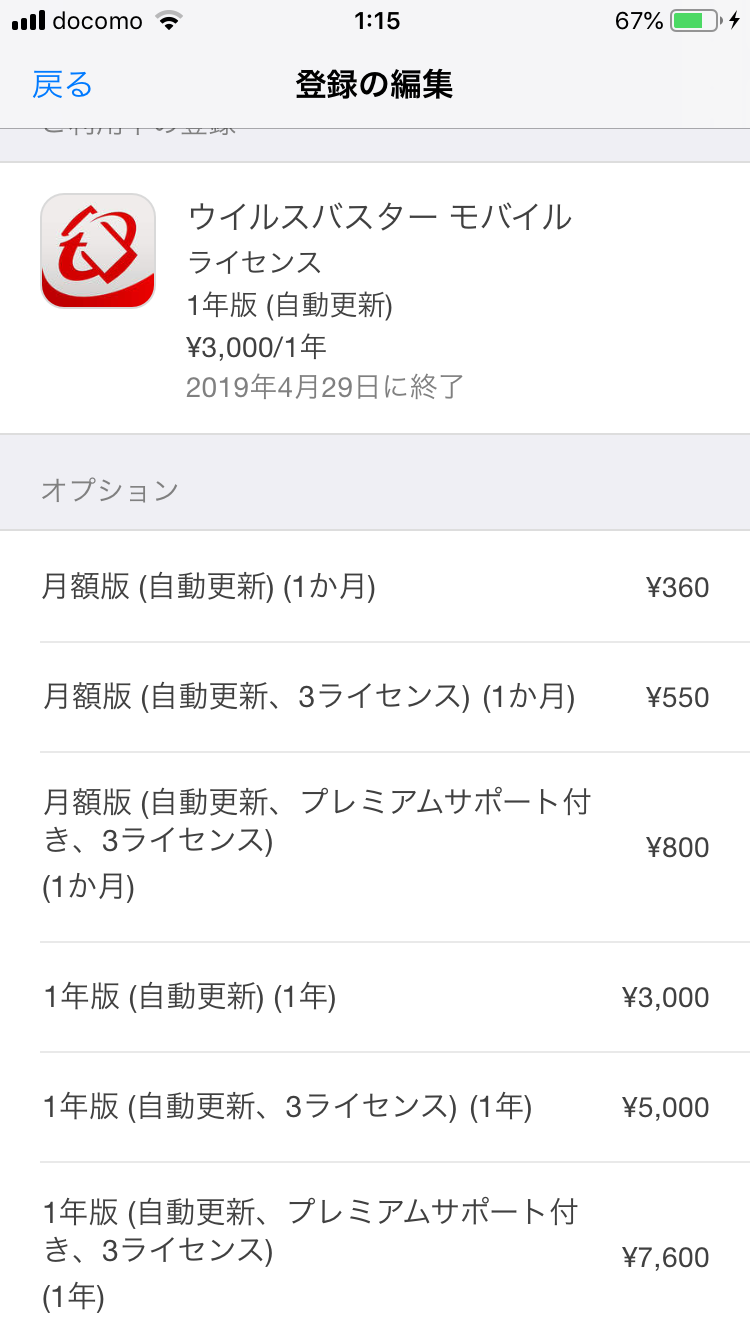Select monthly premium support plan ¥800
The width and height of the screenshot is (750, 1334).
[x=375, y=846]
